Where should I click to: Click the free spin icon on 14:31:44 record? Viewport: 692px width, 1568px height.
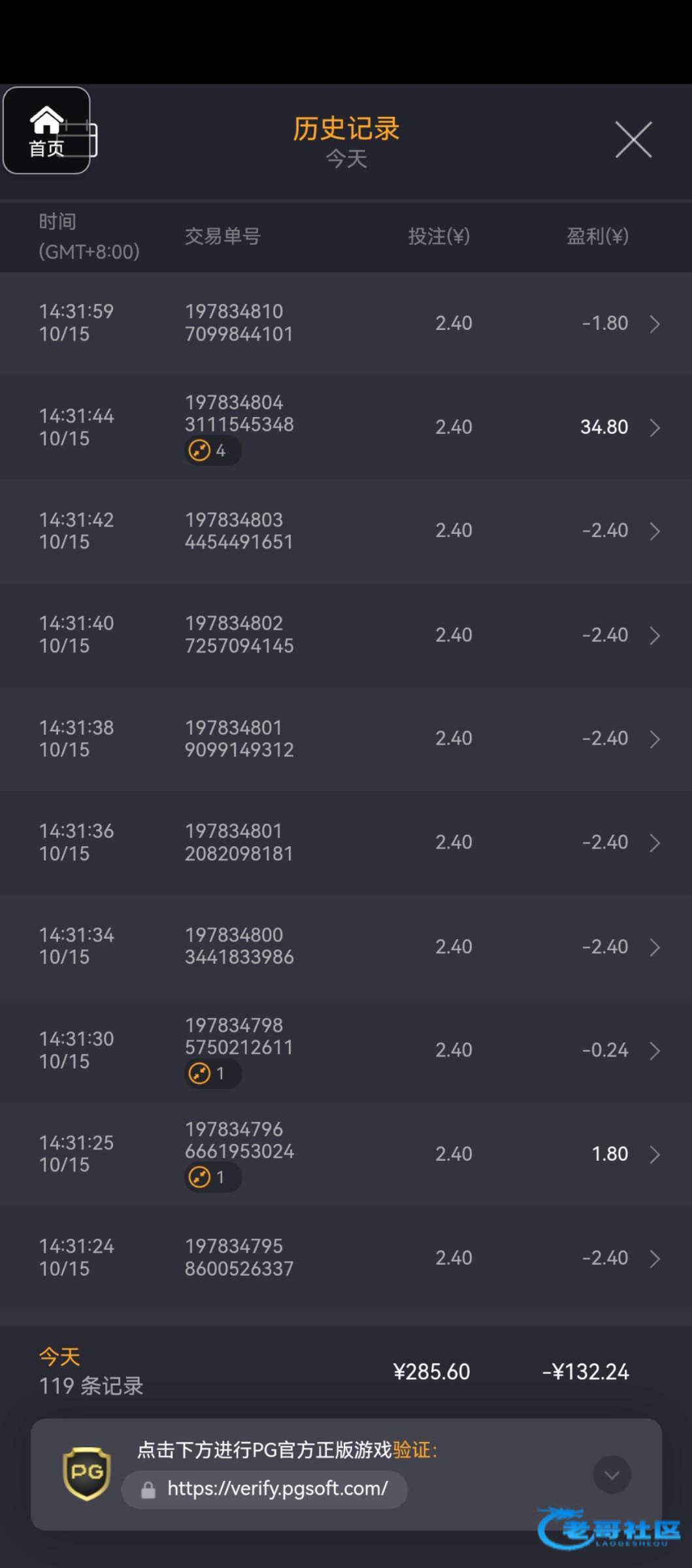[x=200, y=450]
